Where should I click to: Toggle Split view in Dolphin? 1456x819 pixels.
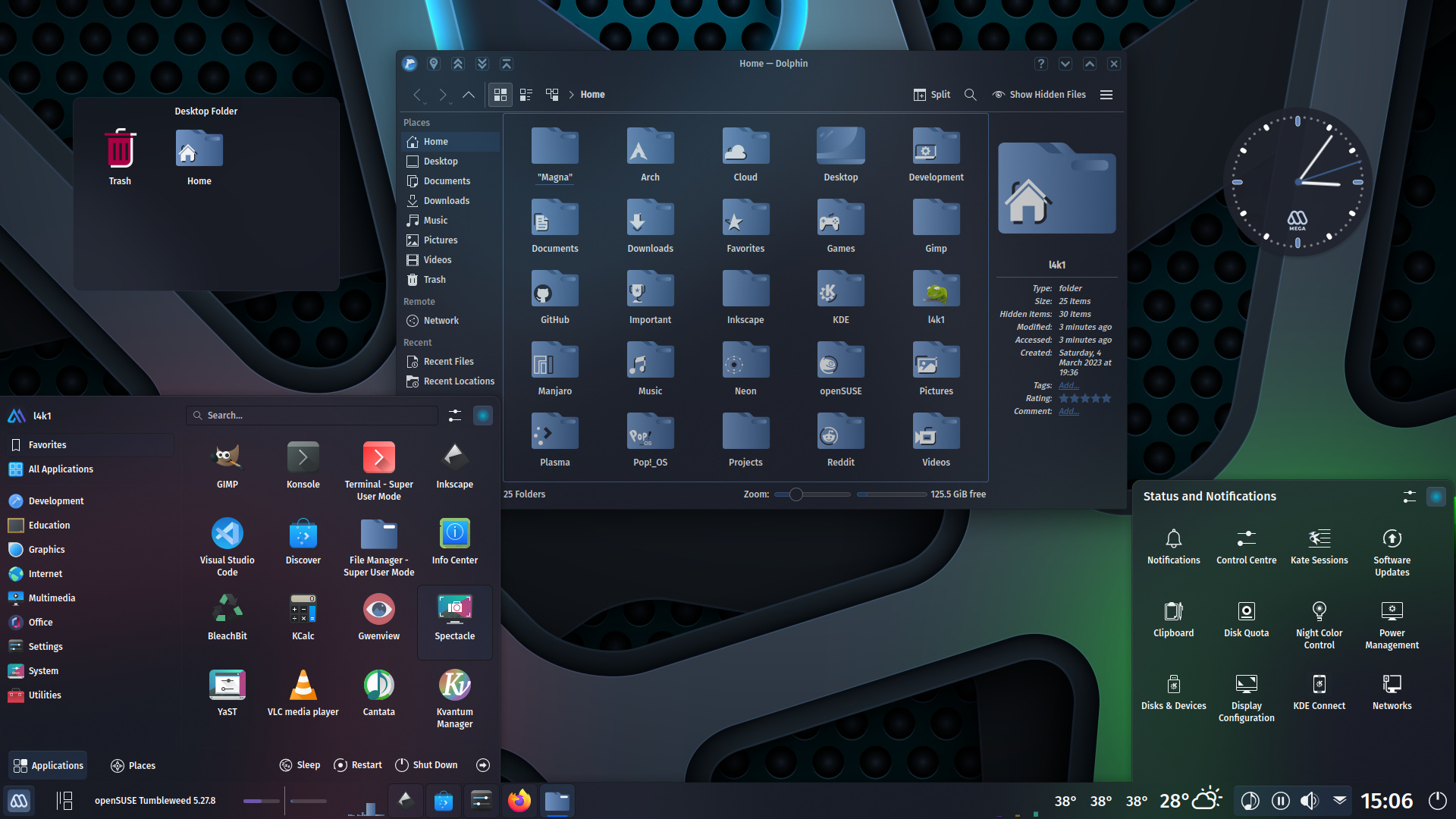[932, 95]
